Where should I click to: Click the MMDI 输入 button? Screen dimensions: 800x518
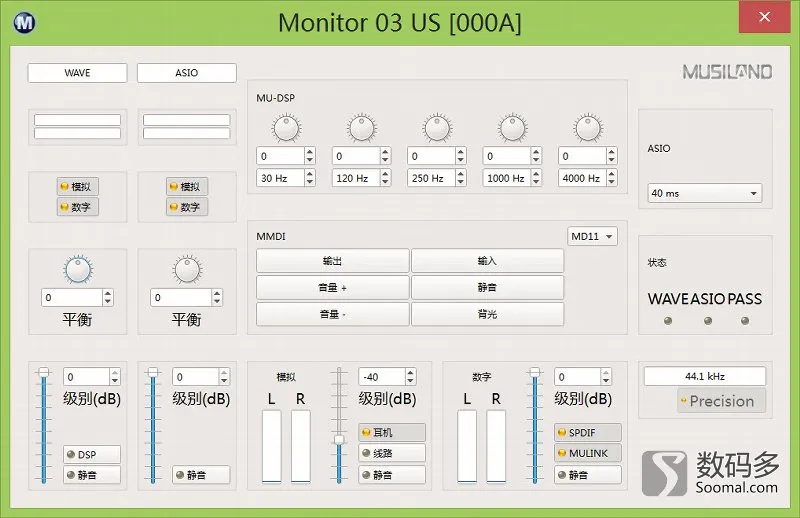[x=488, y=261]
